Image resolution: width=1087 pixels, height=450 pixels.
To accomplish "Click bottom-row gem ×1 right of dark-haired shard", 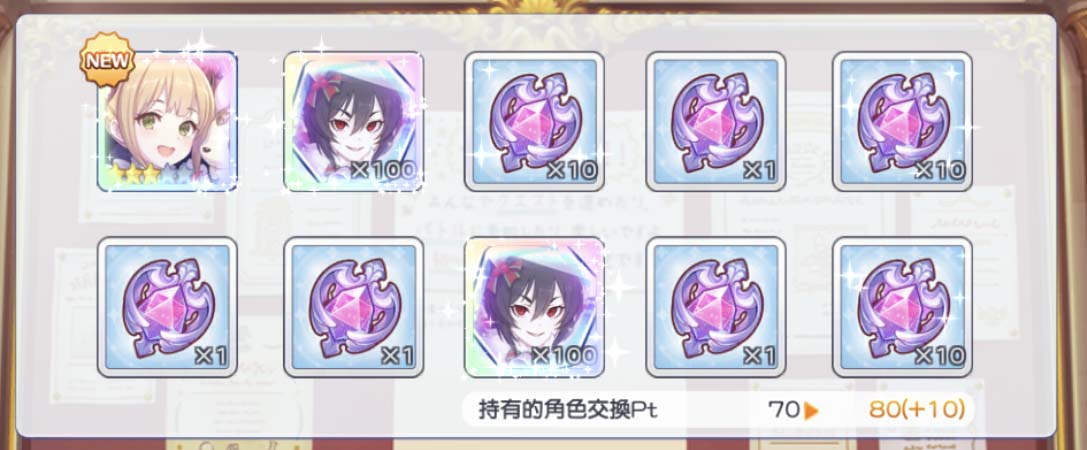I will tap(715, 306).
